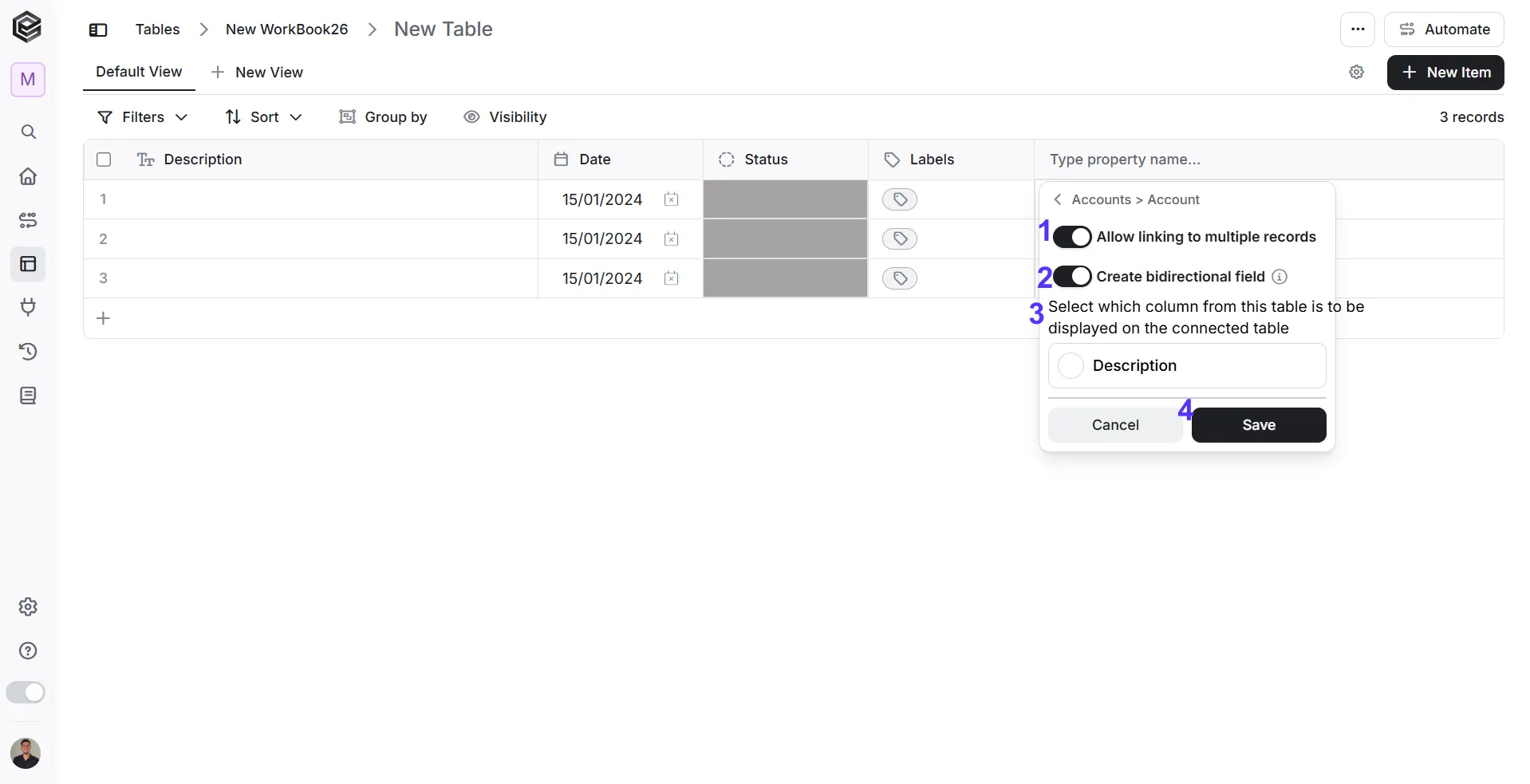The image size is (1530, 784).
Task: Open the help question icon
Action: click(x=28, y=651)
